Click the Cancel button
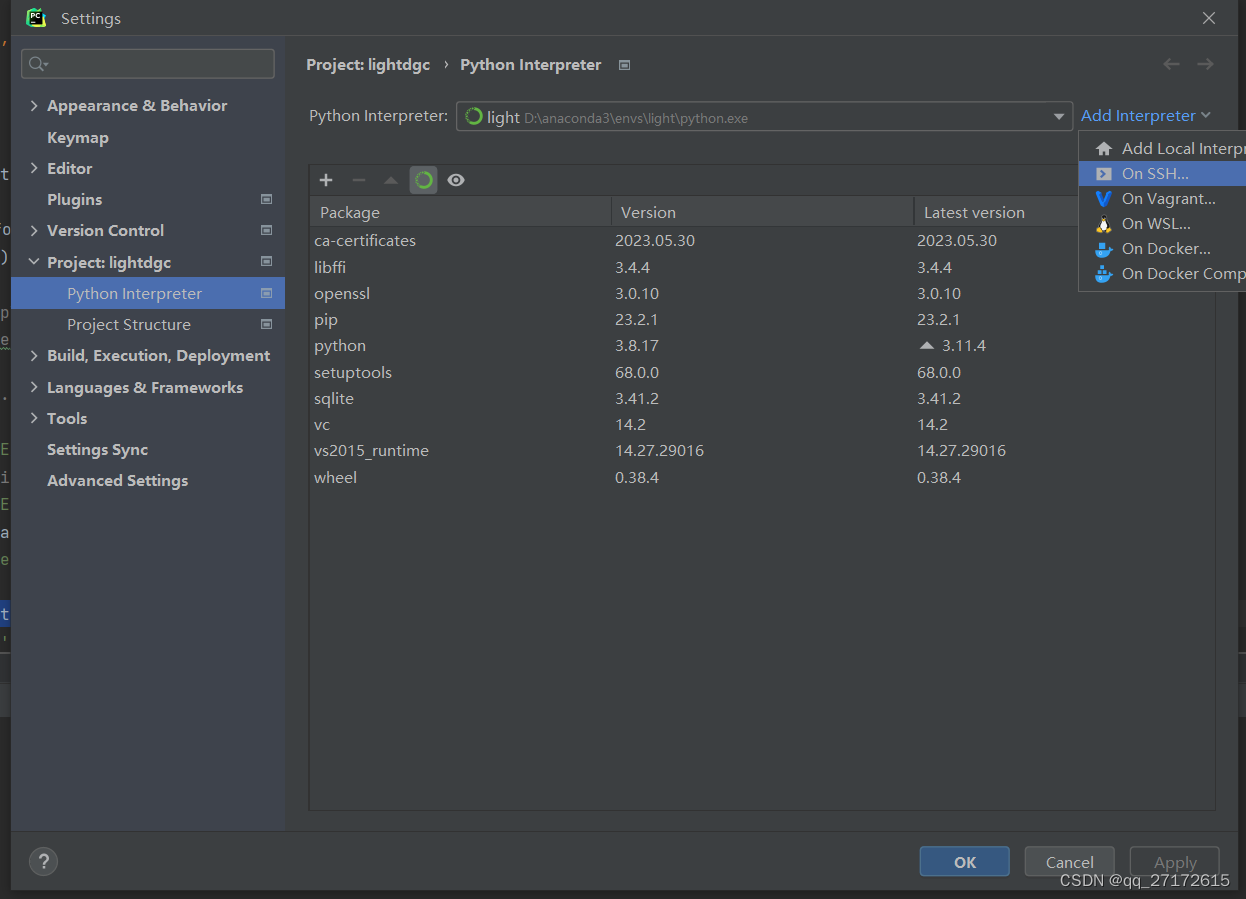This screenshot has height=899, width=1246. point(1070,862)
